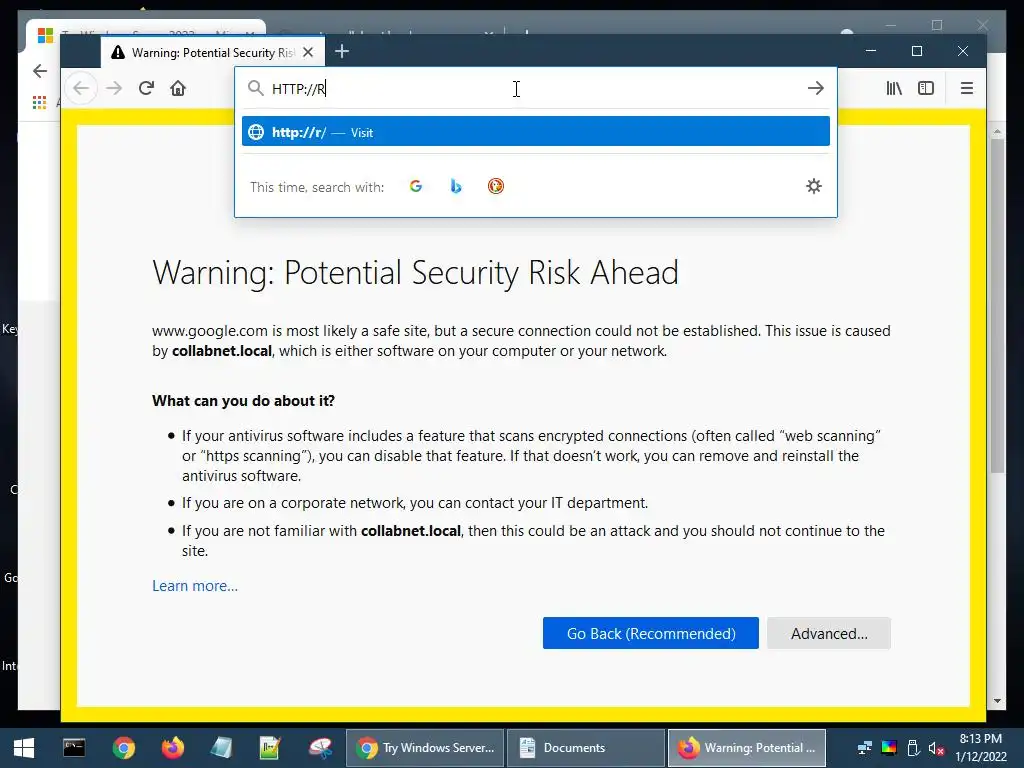Search this time with DuckDuckGo

pyautogui.click(x=496, y=187)
